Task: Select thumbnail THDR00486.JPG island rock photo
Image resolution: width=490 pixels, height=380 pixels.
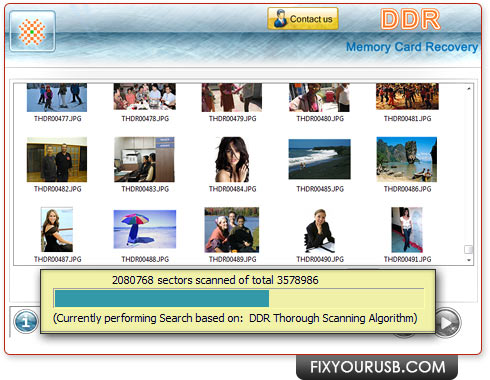Action: [407, 159]
